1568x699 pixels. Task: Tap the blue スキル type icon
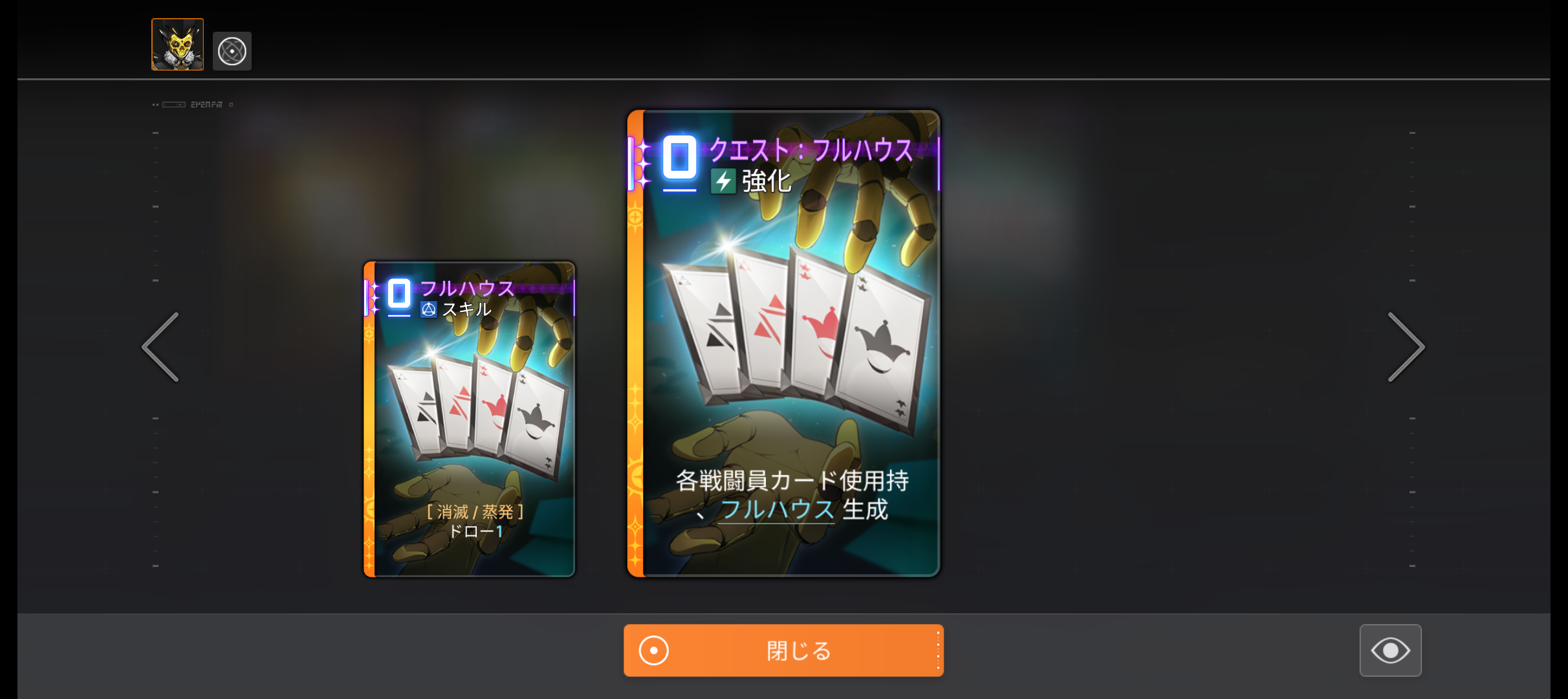click(x=428, y=309)
